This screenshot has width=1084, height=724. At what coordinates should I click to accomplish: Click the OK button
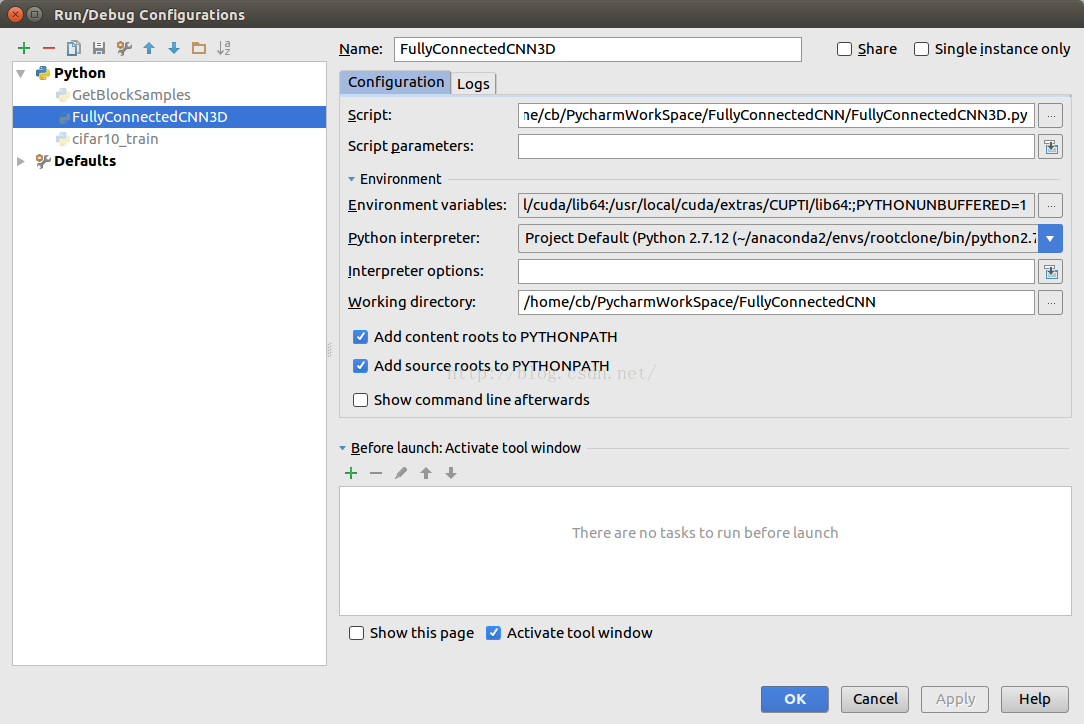tap(795, 699)
